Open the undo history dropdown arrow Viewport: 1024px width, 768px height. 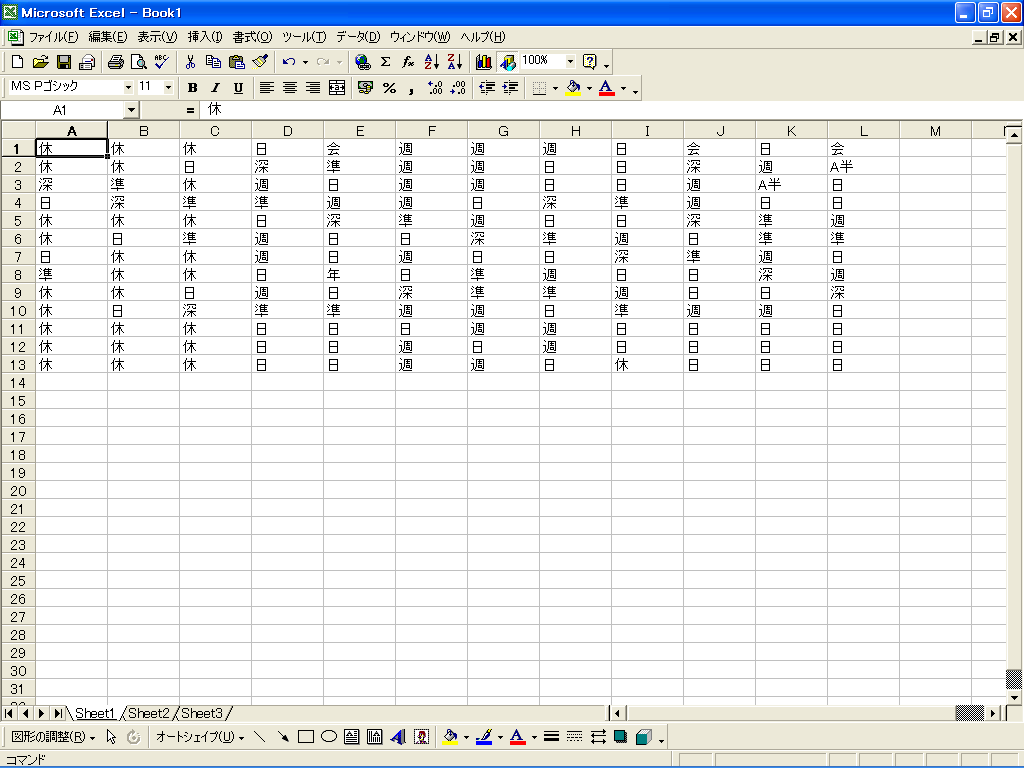305,62
